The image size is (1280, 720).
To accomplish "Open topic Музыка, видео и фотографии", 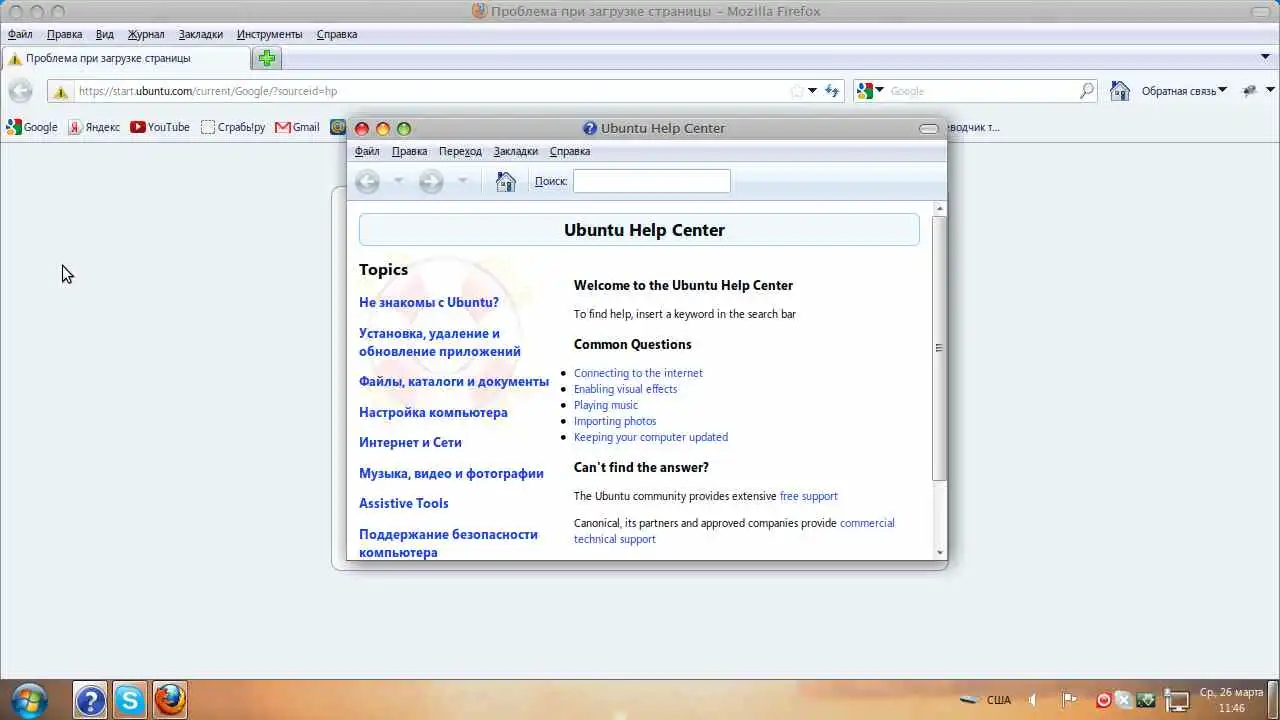I will (451, 473).
